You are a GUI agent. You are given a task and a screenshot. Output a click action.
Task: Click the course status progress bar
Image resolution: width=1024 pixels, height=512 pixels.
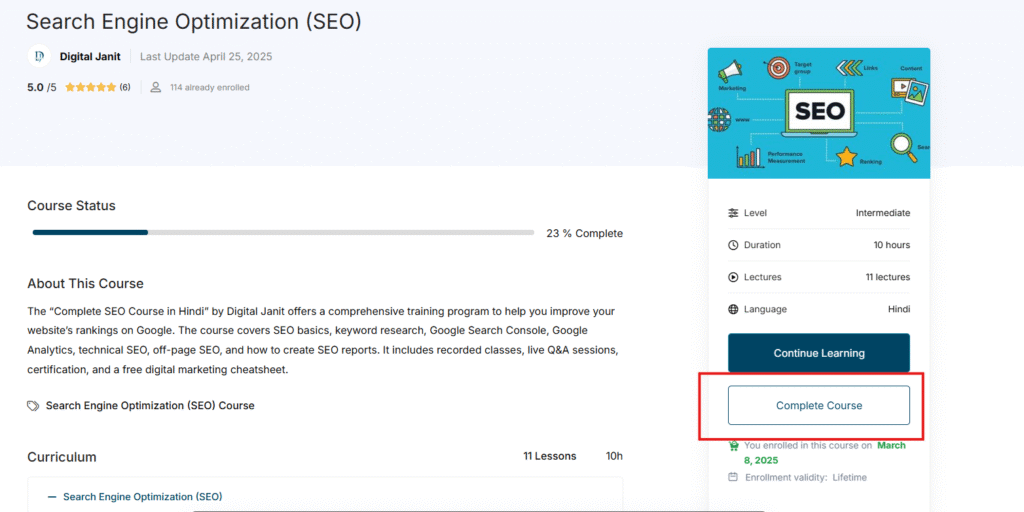[x=283, y=233]
